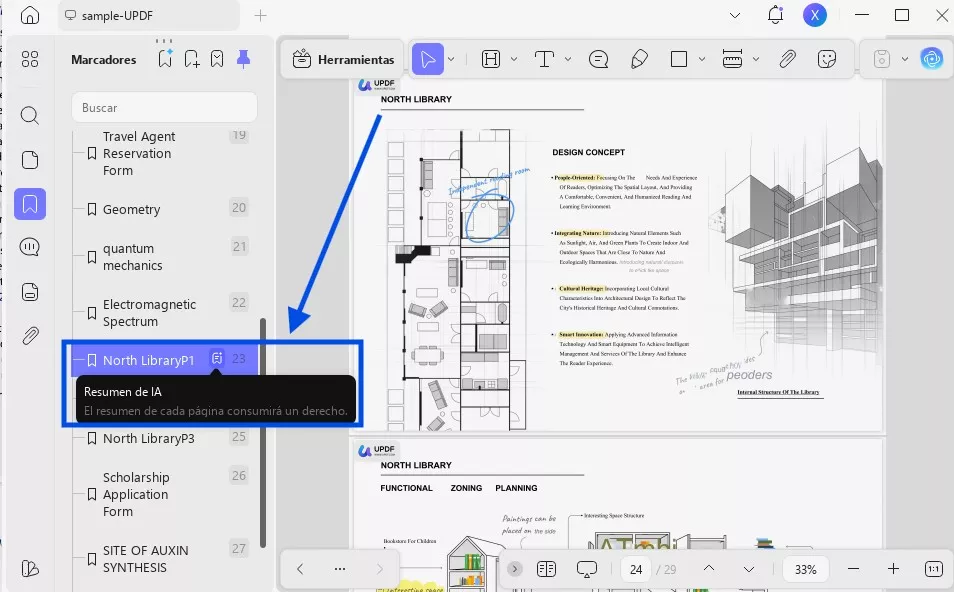Click the comment note tool
Image resolution: width=954 pixels, height=592 pixels.
pos(599,59)
